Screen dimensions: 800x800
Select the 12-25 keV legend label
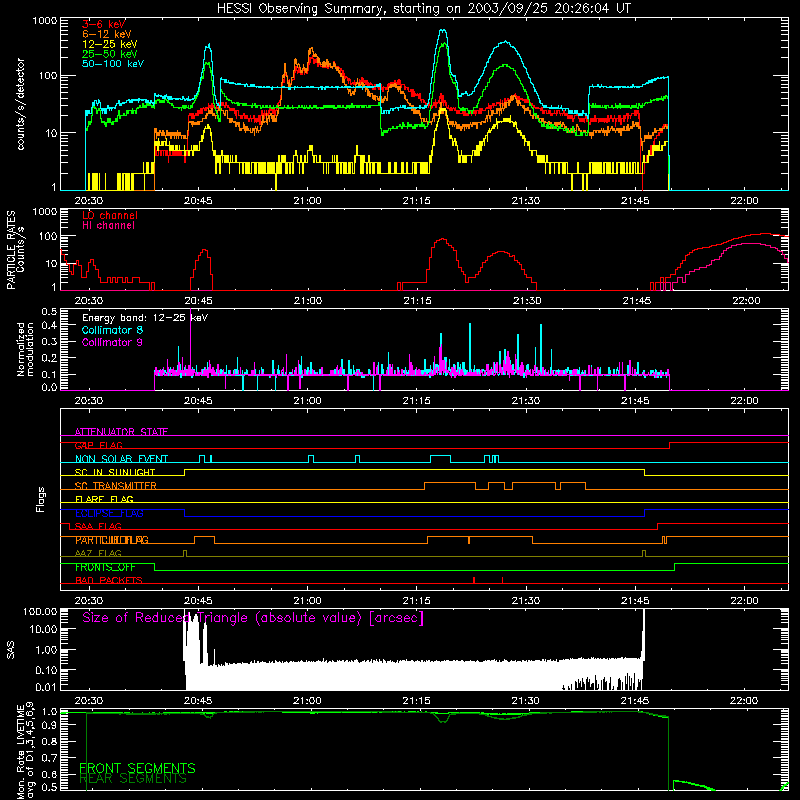point(109,44)
